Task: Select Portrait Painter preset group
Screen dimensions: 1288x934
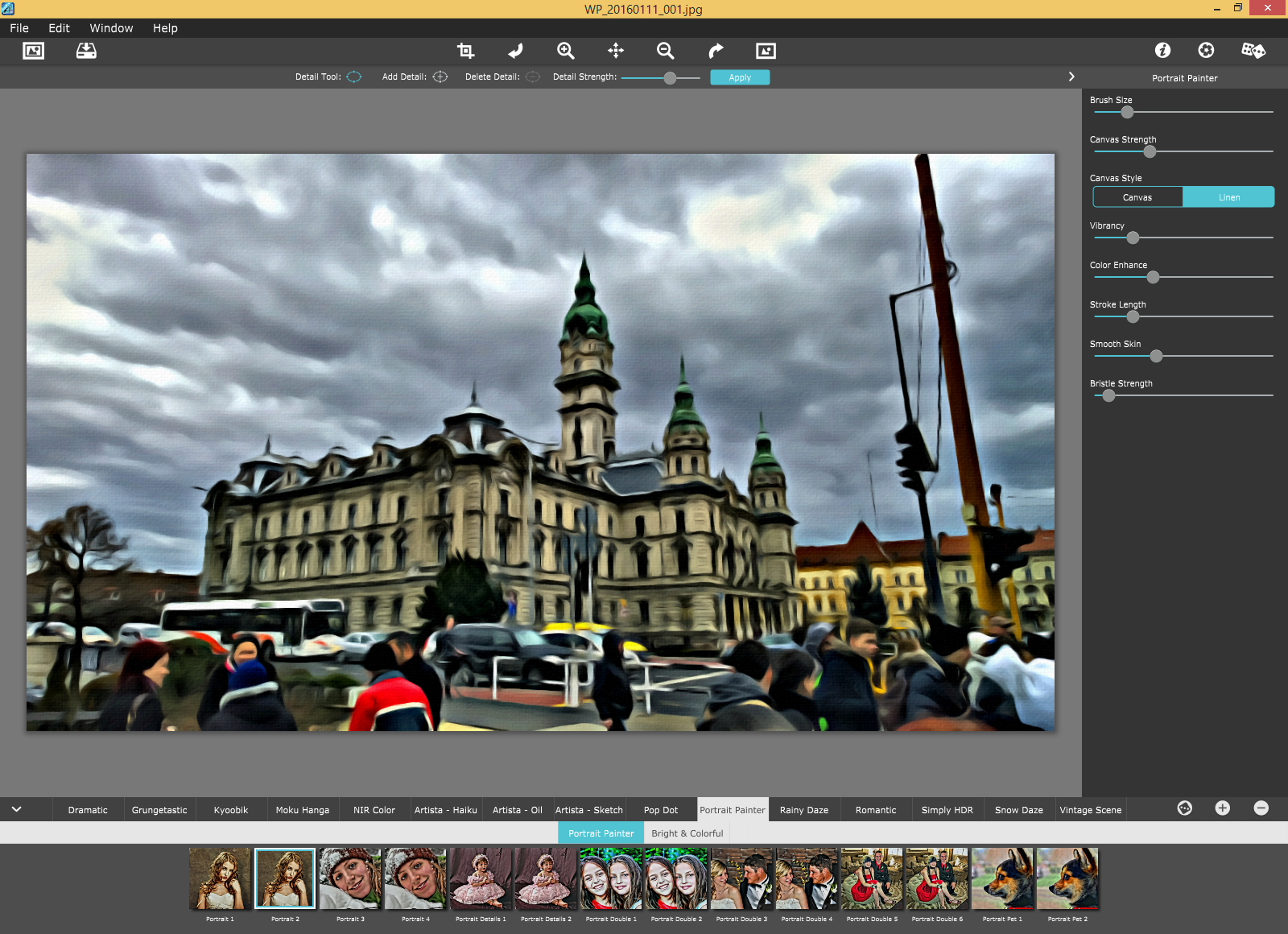Action: 601,833
